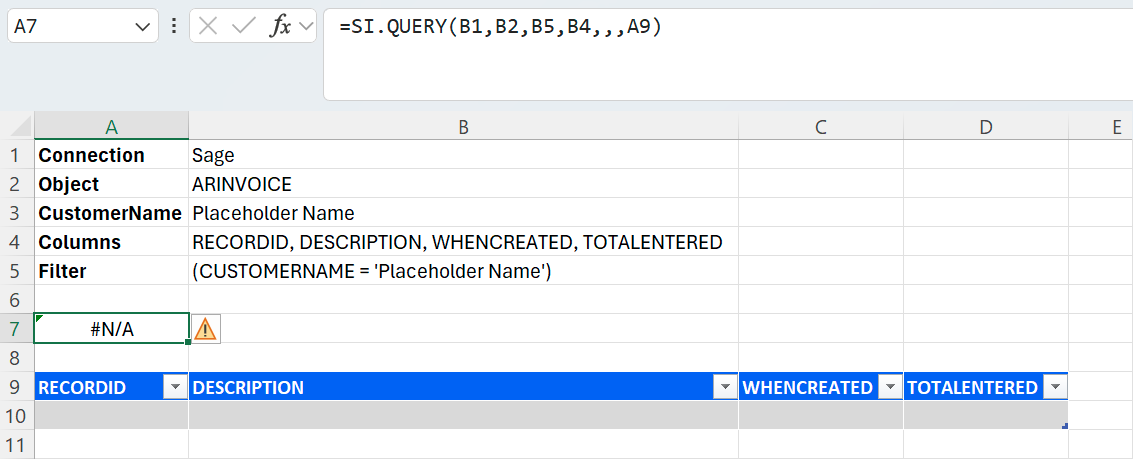Click the Insert Function fx icon

280,27
